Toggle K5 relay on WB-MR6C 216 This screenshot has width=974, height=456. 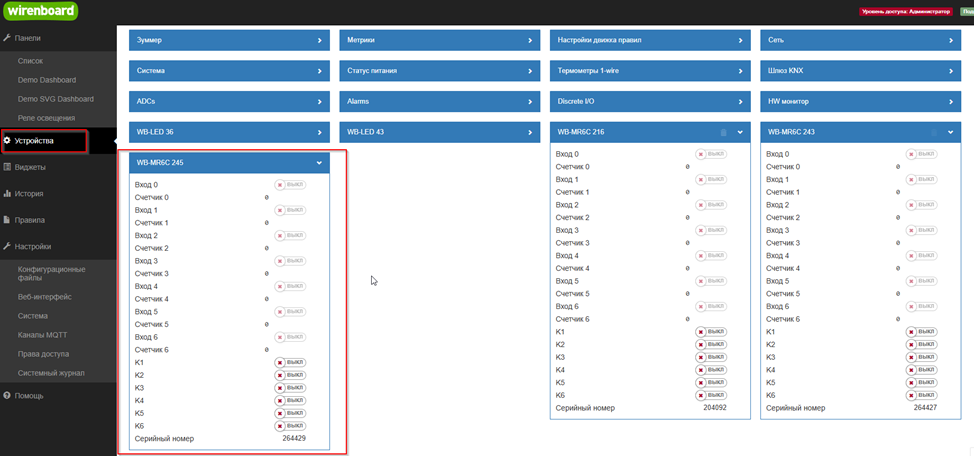point(711,382)
